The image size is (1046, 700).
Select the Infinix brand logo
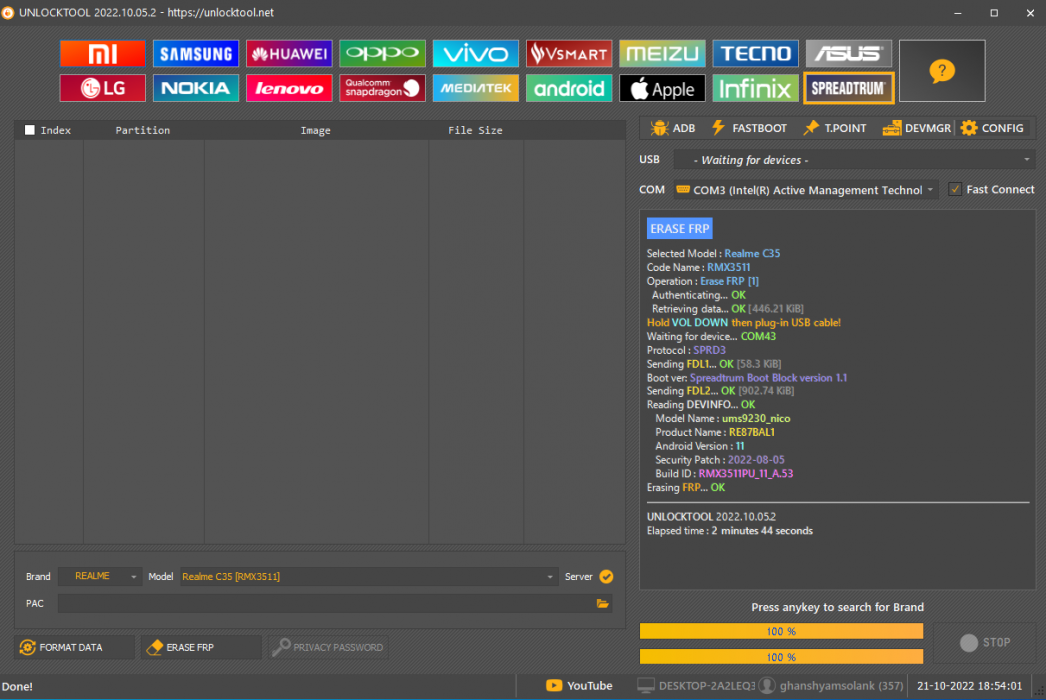[x=755, y=88]
